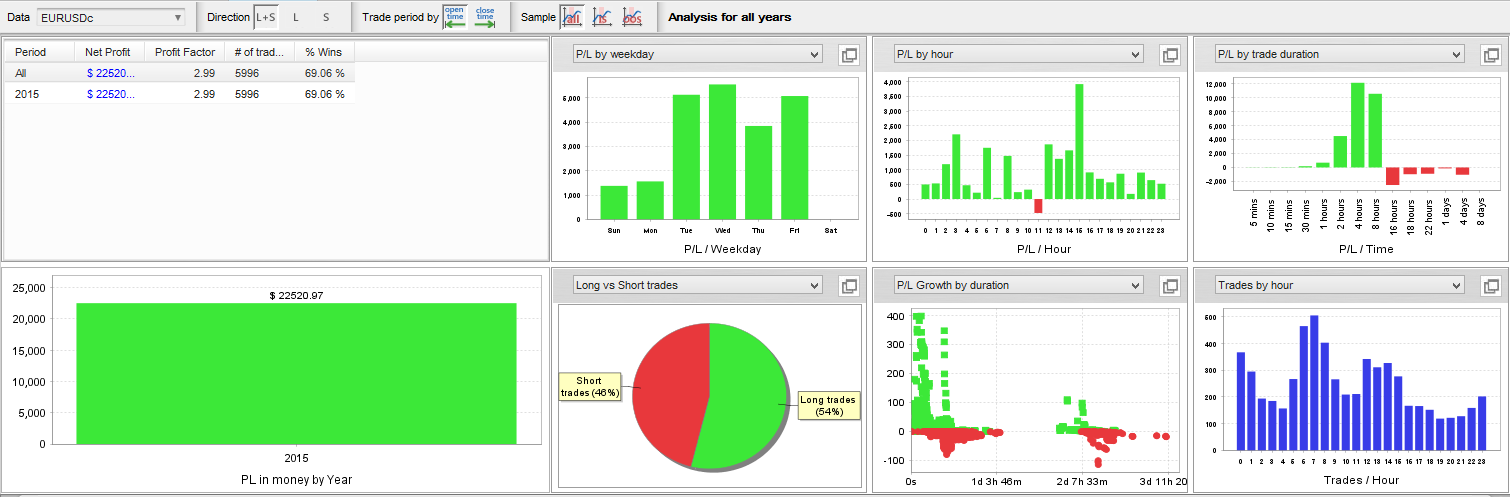
Task: Click the 'PL in money by Year' caption
Action: [x=297, y=479]
